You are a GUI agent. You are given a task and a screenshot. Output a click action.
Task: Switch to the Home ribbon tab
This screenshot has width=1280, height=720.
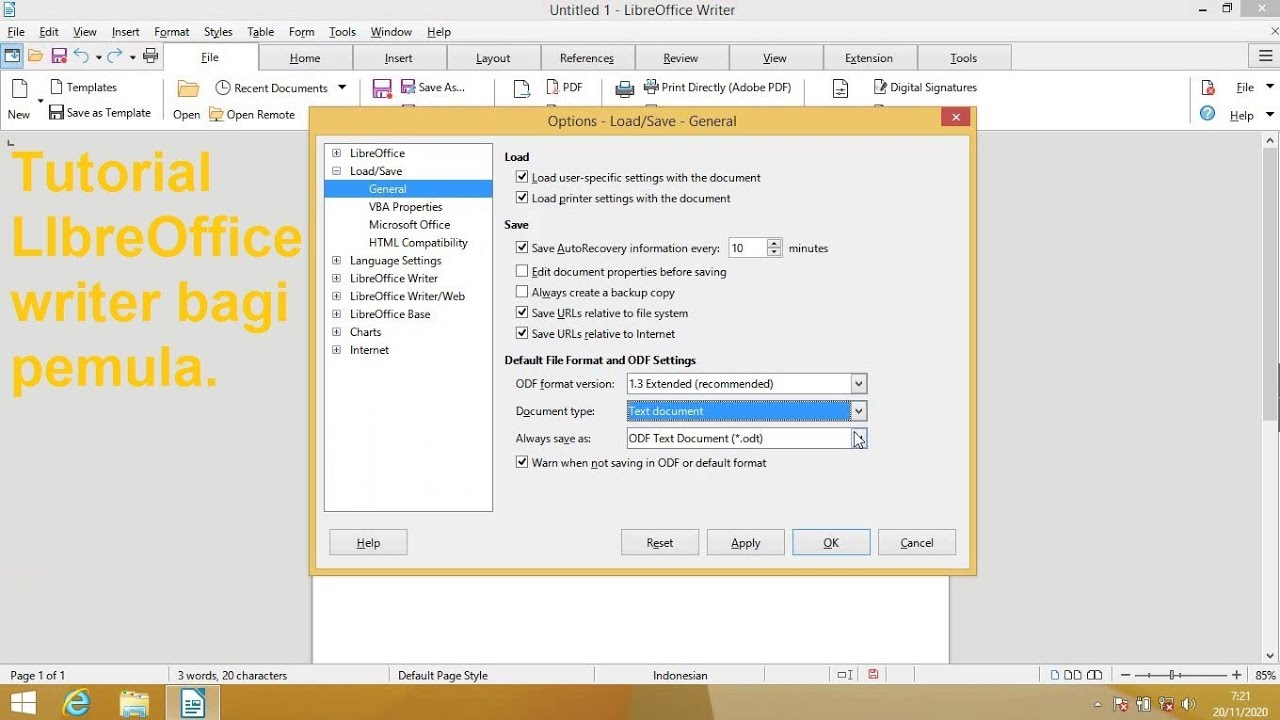[305, 58]
